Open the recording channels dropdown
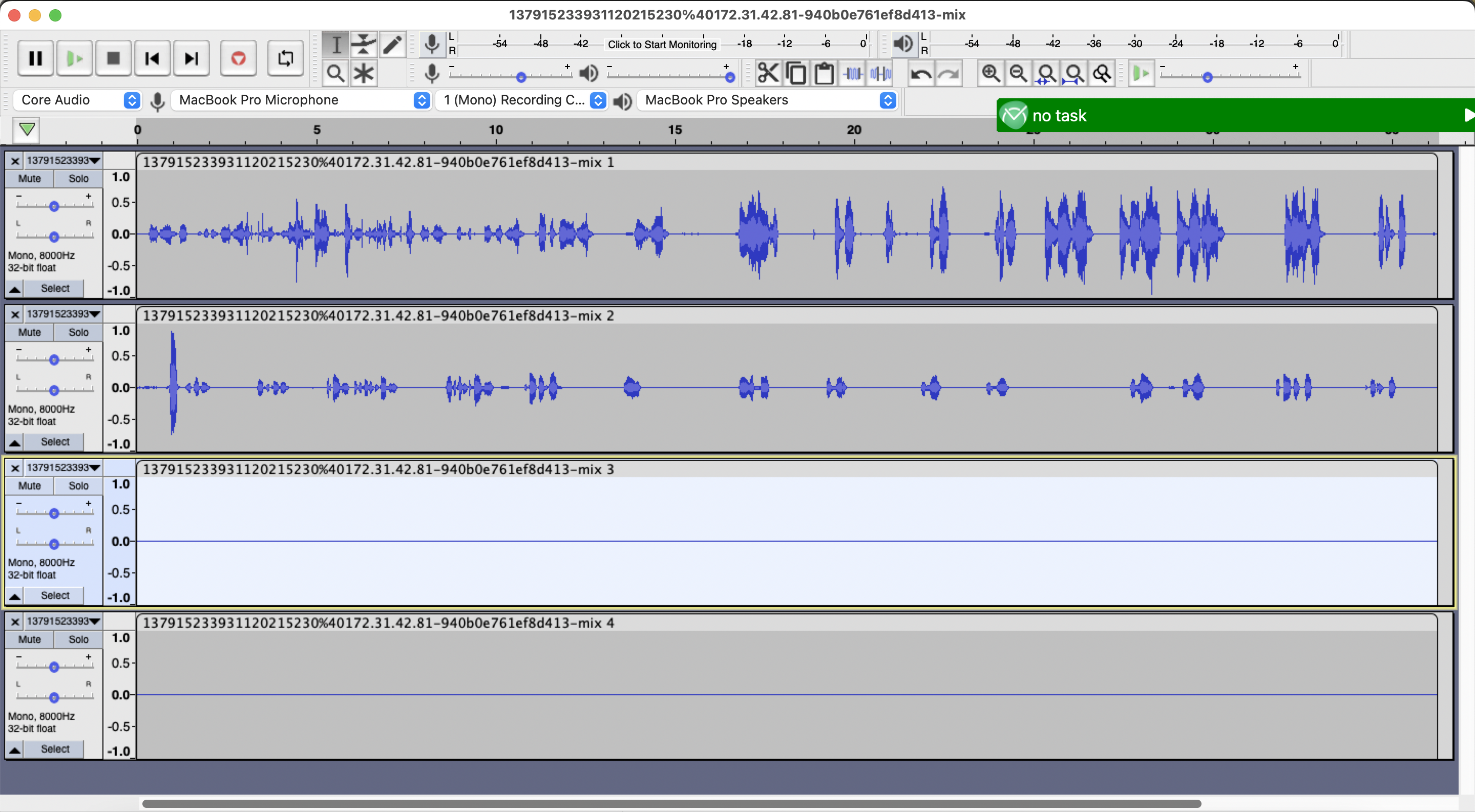This screenshot has height=812, width=1475. coord(522,100)
